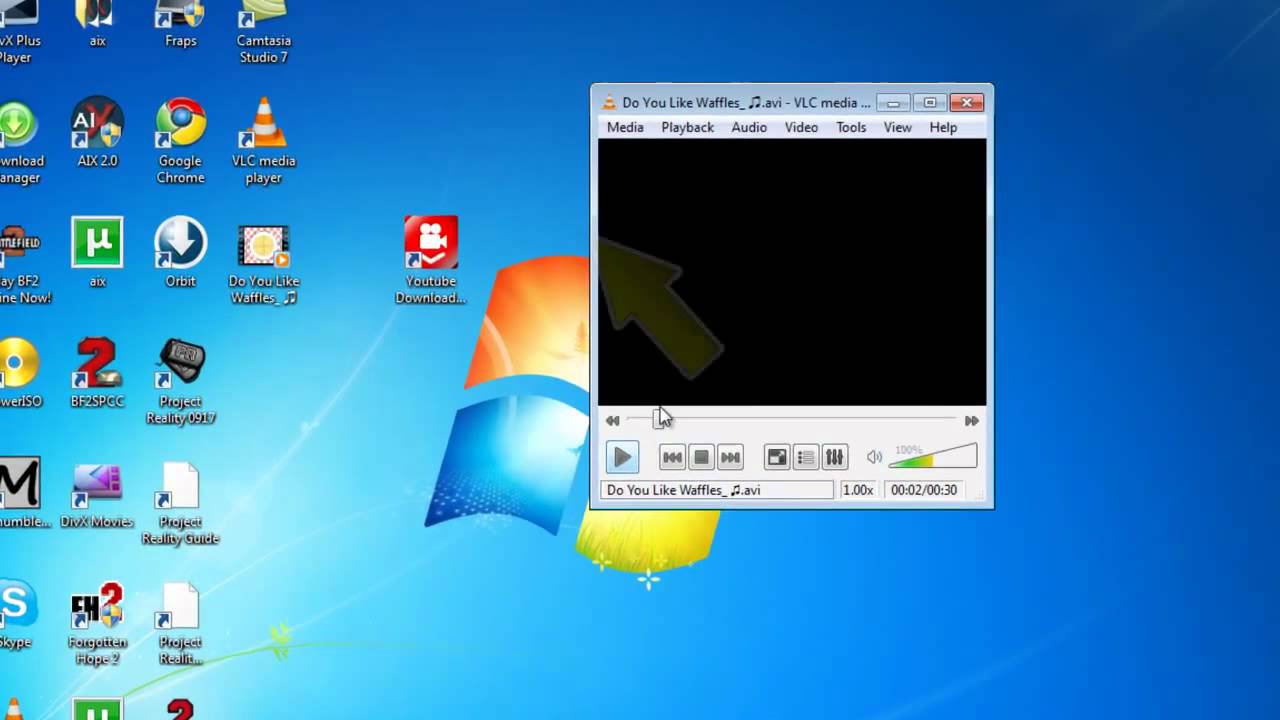1280x720 pixels.
Task: Expand the Audio menu
Action: click(x=748, y=127)
